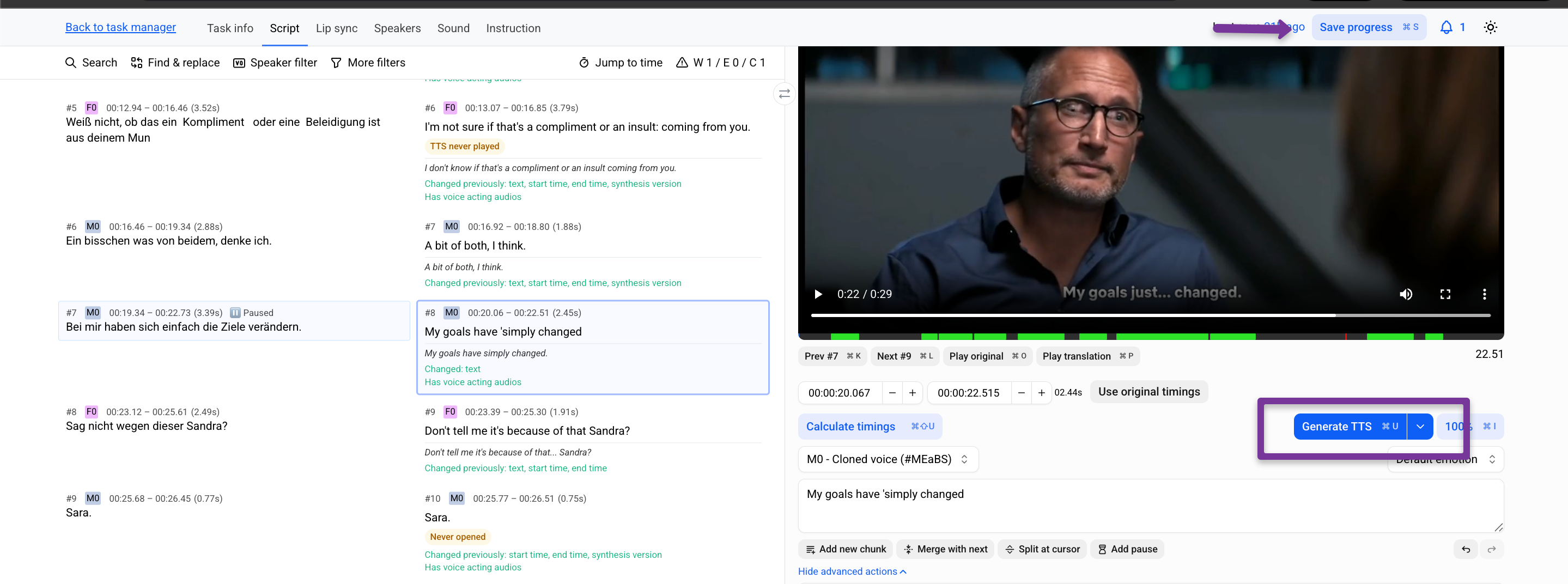This screenshot has height=584, width=1568.
Task: Switch to the Lip sync tab
Action: point(337,28)
